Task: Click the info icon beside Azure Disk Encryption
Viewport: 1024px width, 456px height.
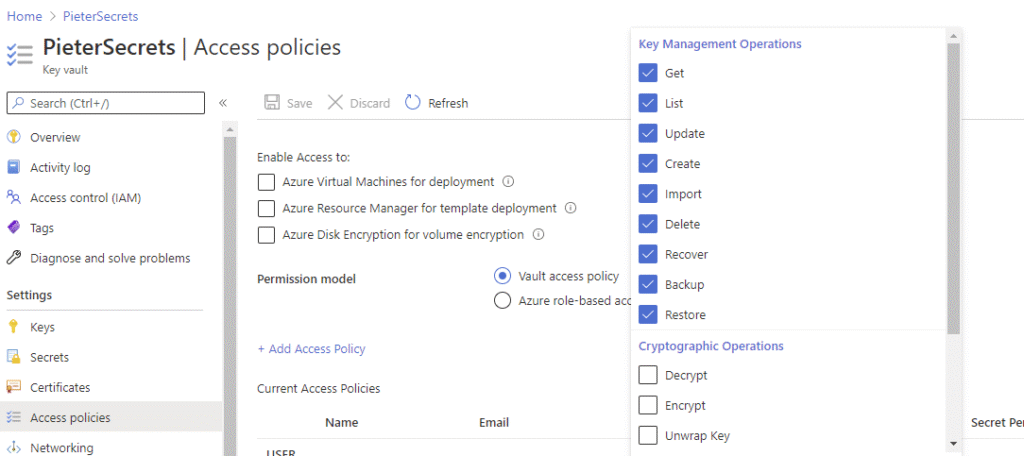Action: [538, 235]
